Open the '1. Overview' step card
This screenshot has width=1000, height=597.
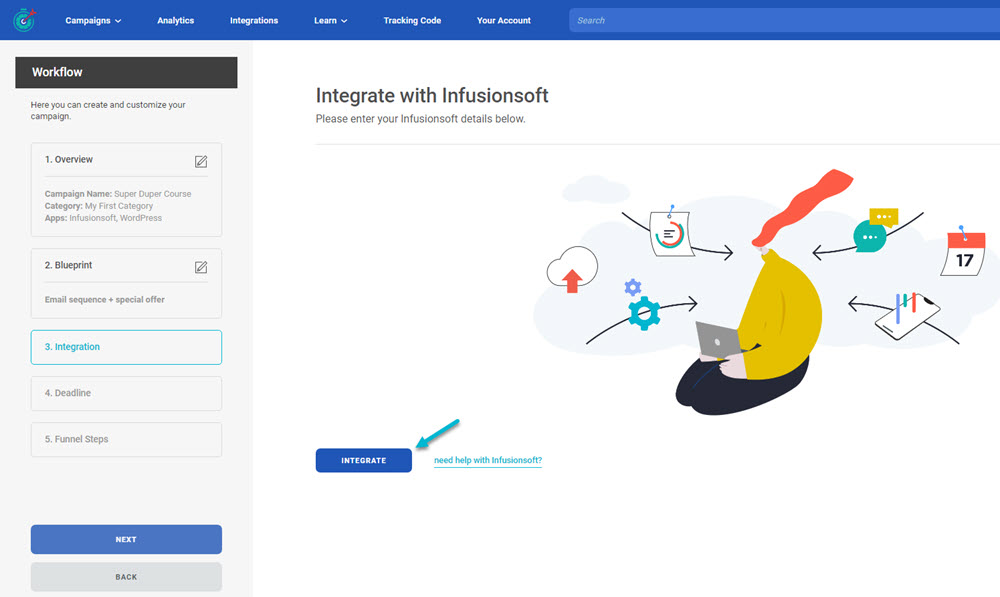tap(126, 189)
